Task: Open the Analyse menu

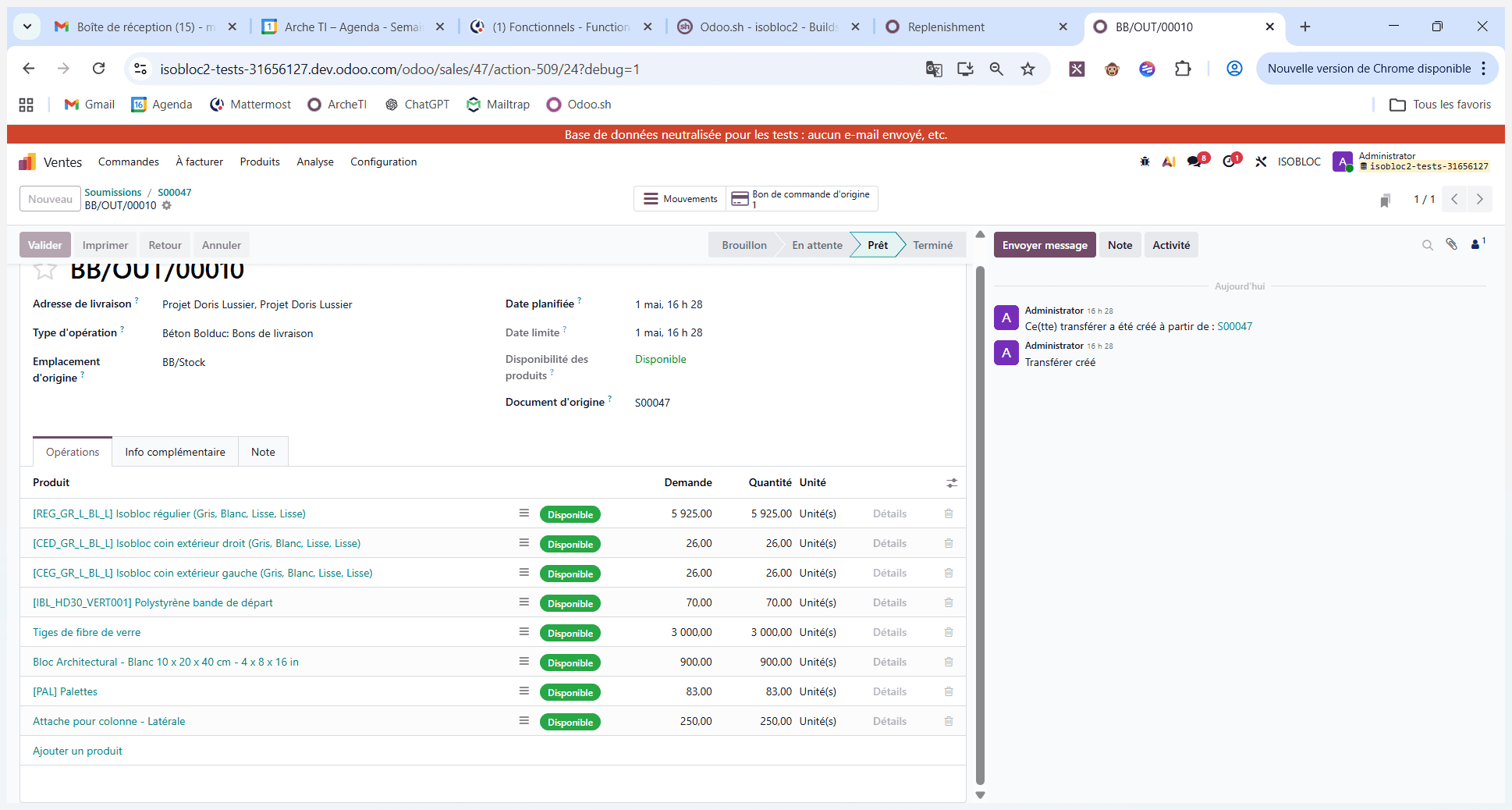Action: pos(315,162)
